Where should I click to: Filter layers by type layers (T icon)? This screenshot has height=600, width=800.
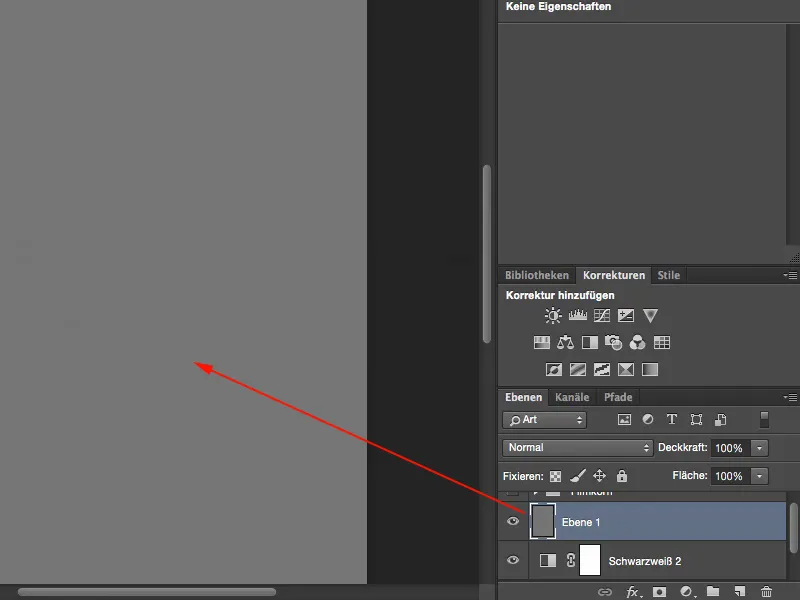[x=672, y=419]
